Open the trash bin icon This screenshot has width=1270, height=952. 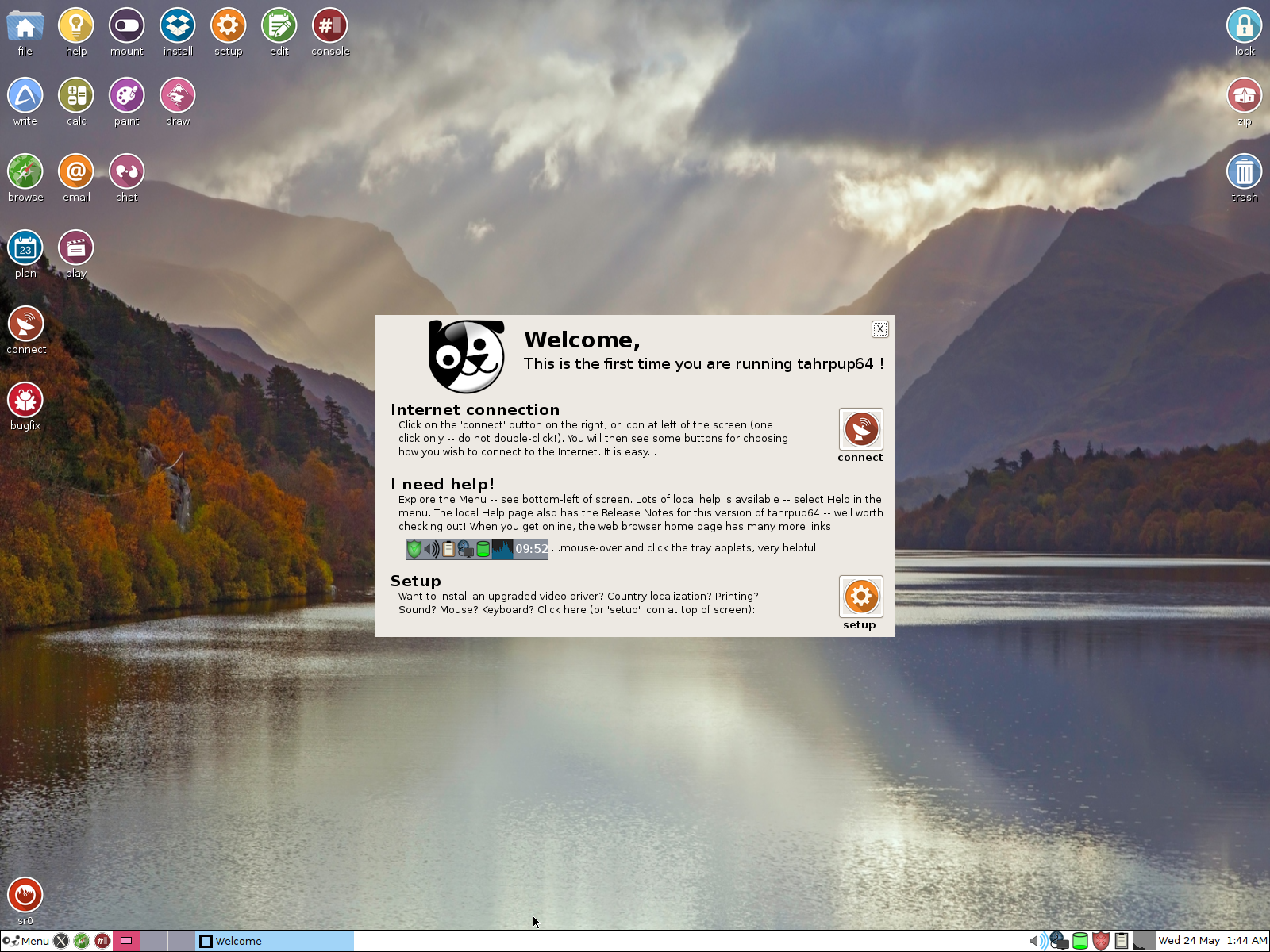pyautogui.click(x=1243, y=171)
